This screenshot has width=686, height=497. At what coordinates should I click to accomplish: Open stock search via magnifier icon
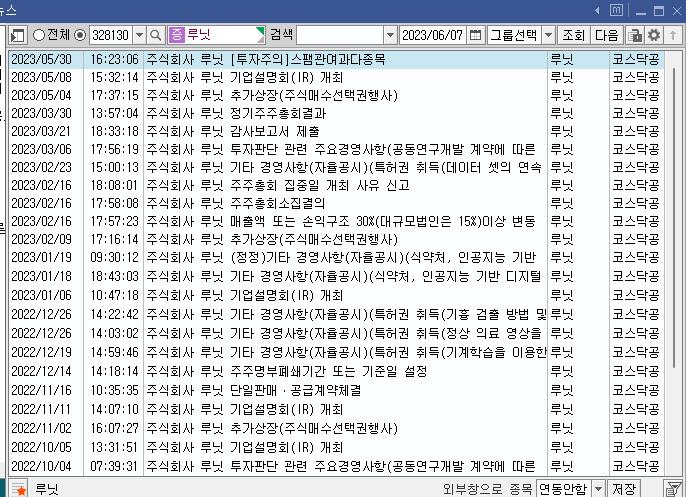(156, 35)
